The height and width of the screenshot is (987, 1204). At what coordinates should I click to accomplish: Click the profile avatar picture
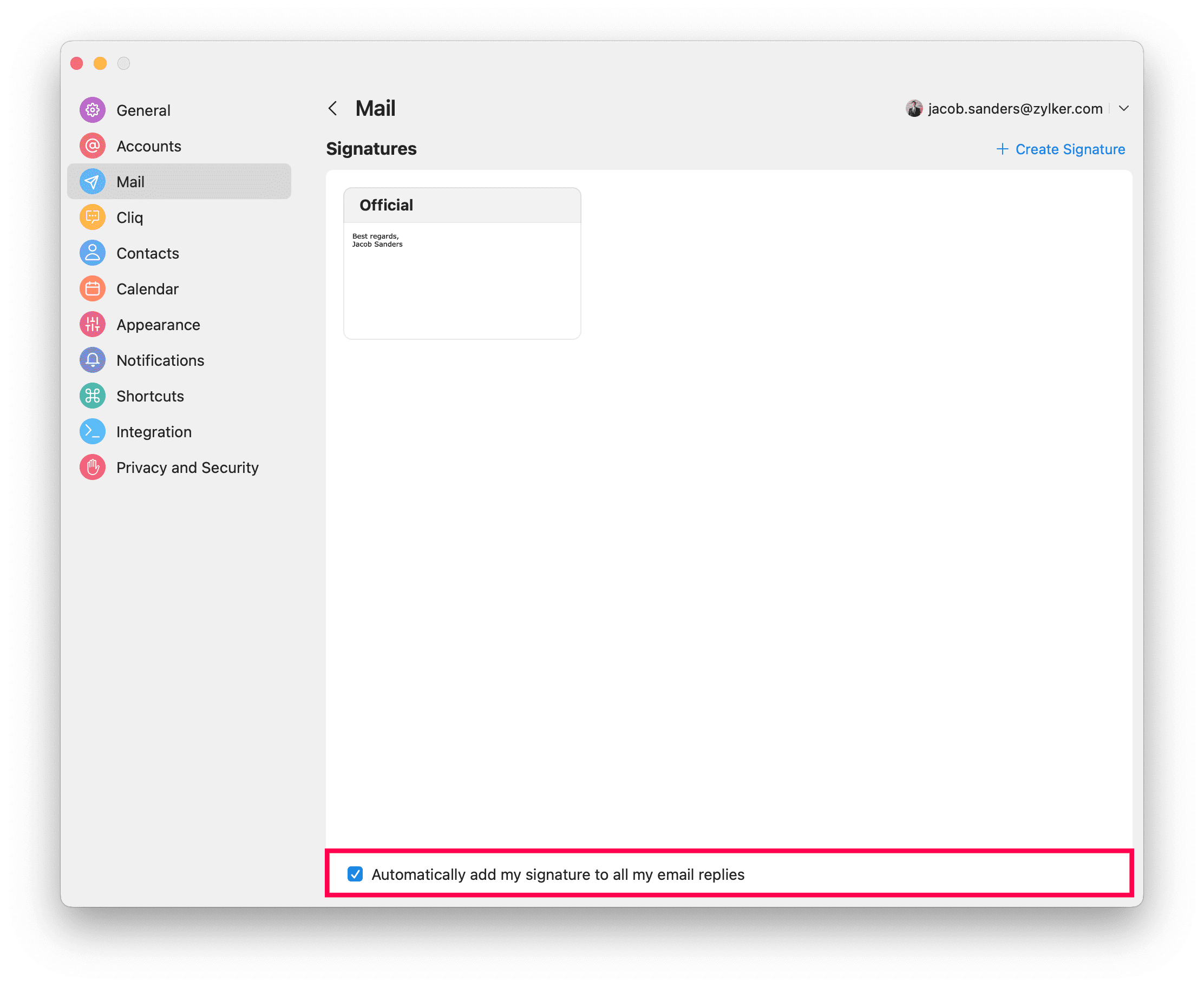coord(914,109)
